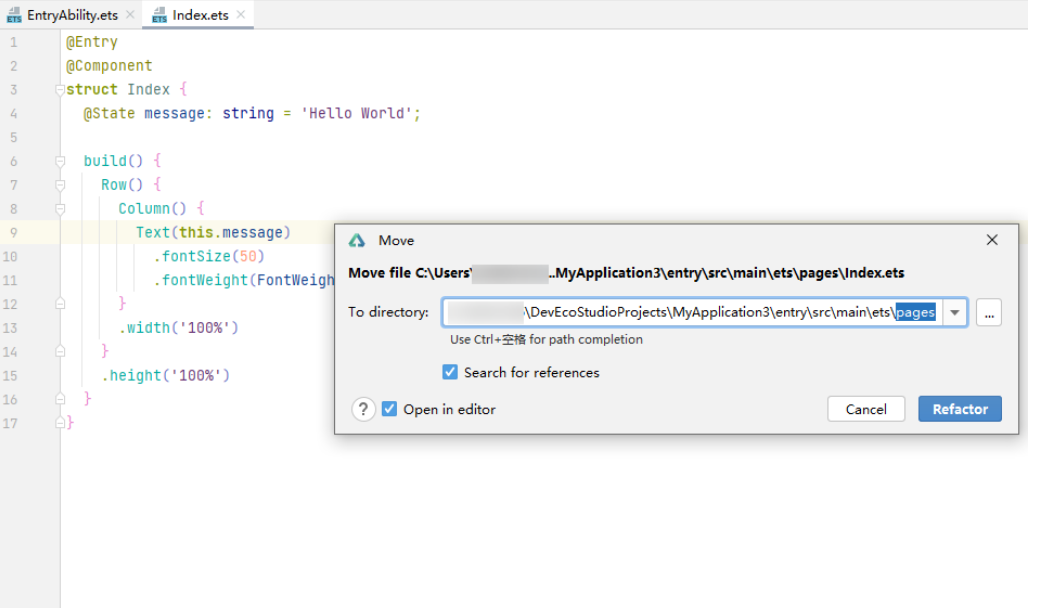Screen dimensions: 1047x608
Task: Fold the Column() block in gutter
Action: [60, 209]
